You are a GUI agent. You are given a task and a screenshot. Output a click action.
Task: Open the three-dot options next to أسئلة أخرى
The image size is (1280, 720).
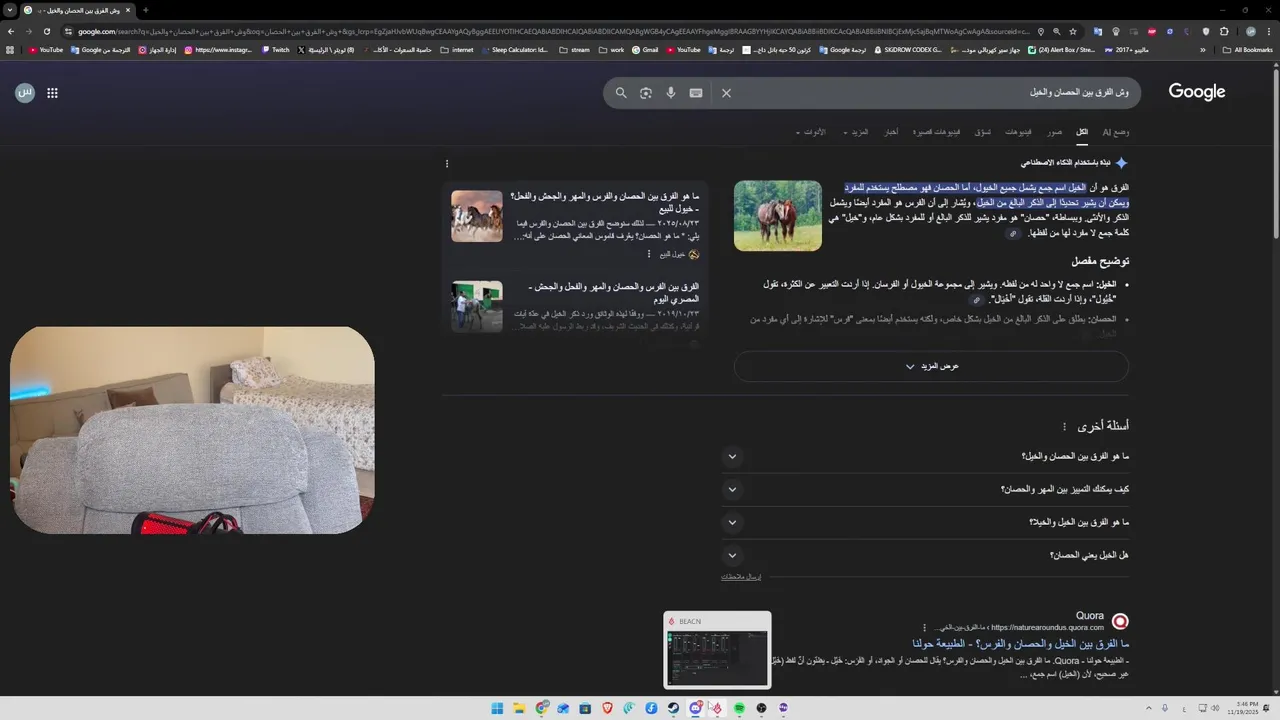point(1064,426)
